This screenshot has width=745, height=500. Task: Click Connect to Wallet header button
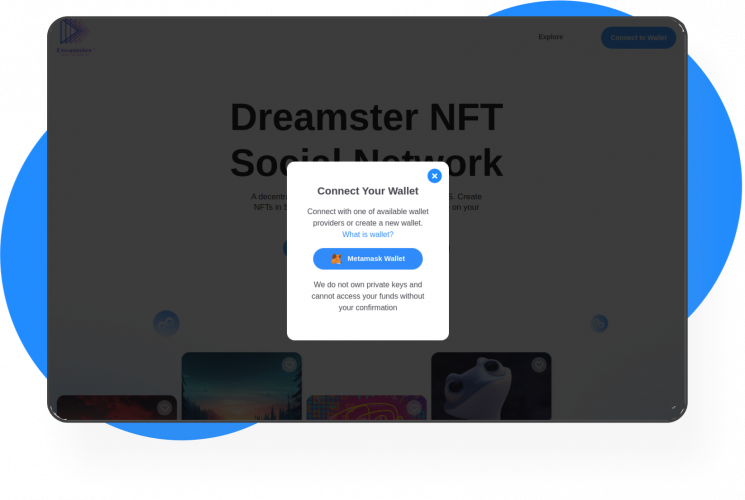pyautogui.click(x=638, y=38)
